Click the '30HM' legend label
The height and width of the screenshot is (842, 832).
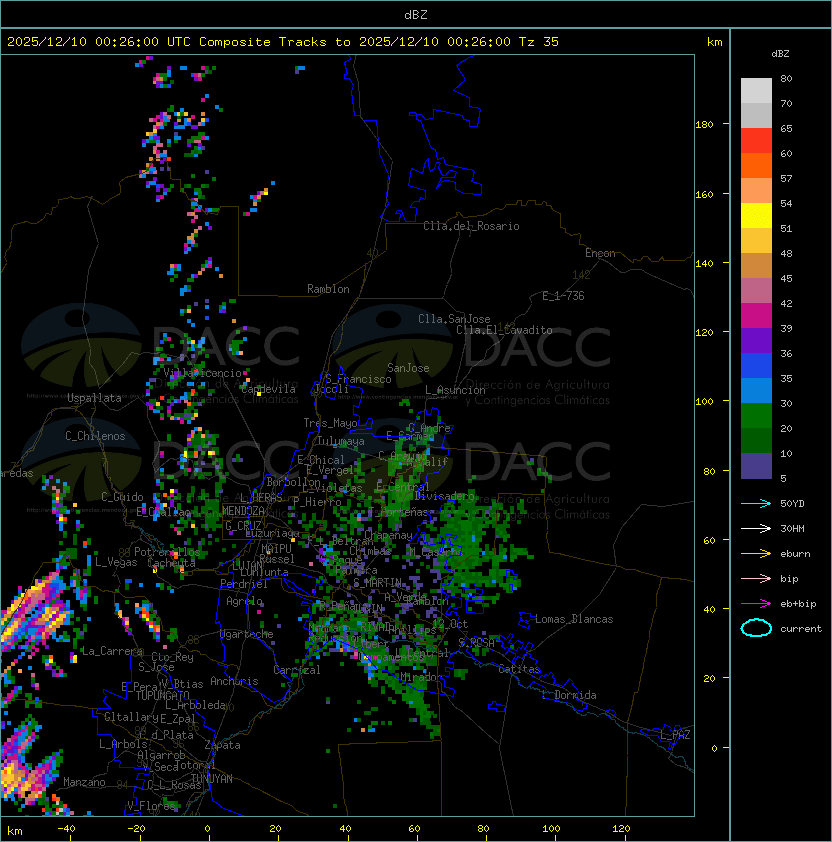click(x=792, y=528)
